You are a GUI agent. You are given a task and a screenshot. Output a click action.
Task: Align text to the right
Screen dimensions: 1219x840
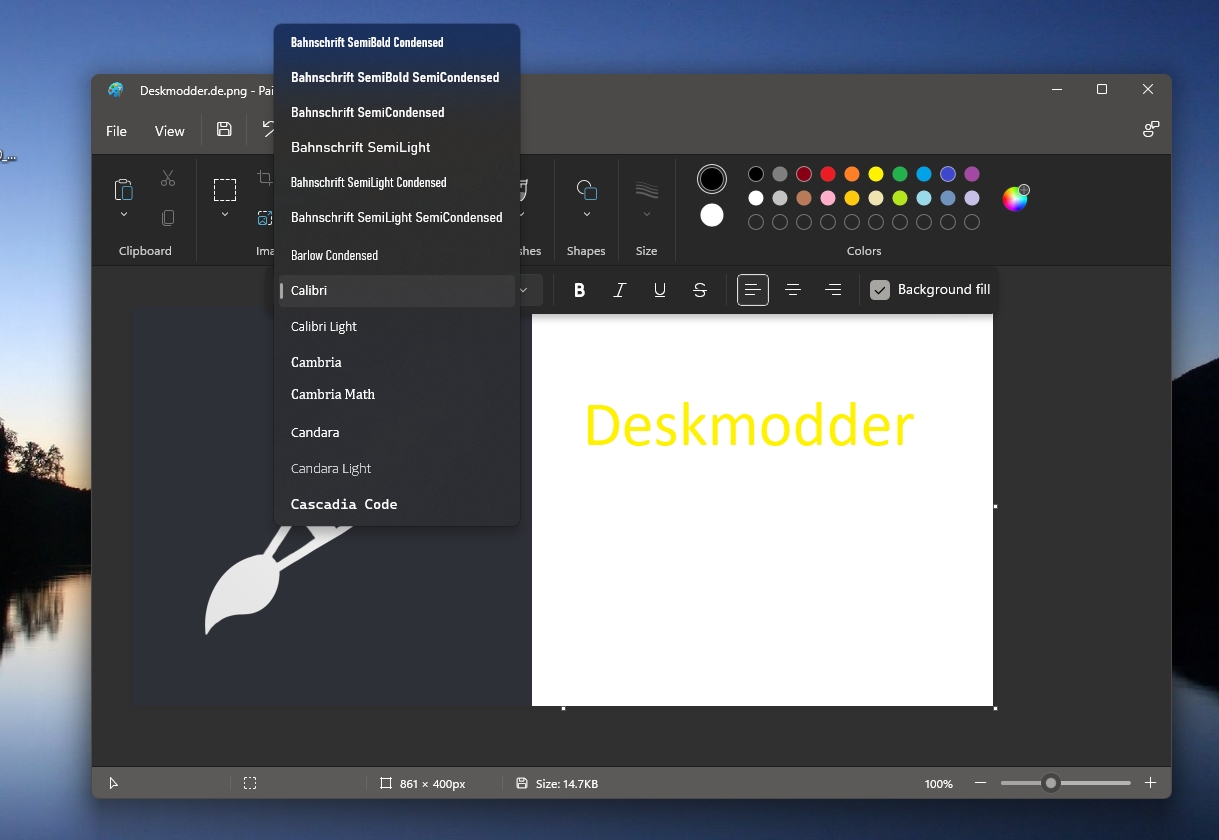[x=833, y=290]
